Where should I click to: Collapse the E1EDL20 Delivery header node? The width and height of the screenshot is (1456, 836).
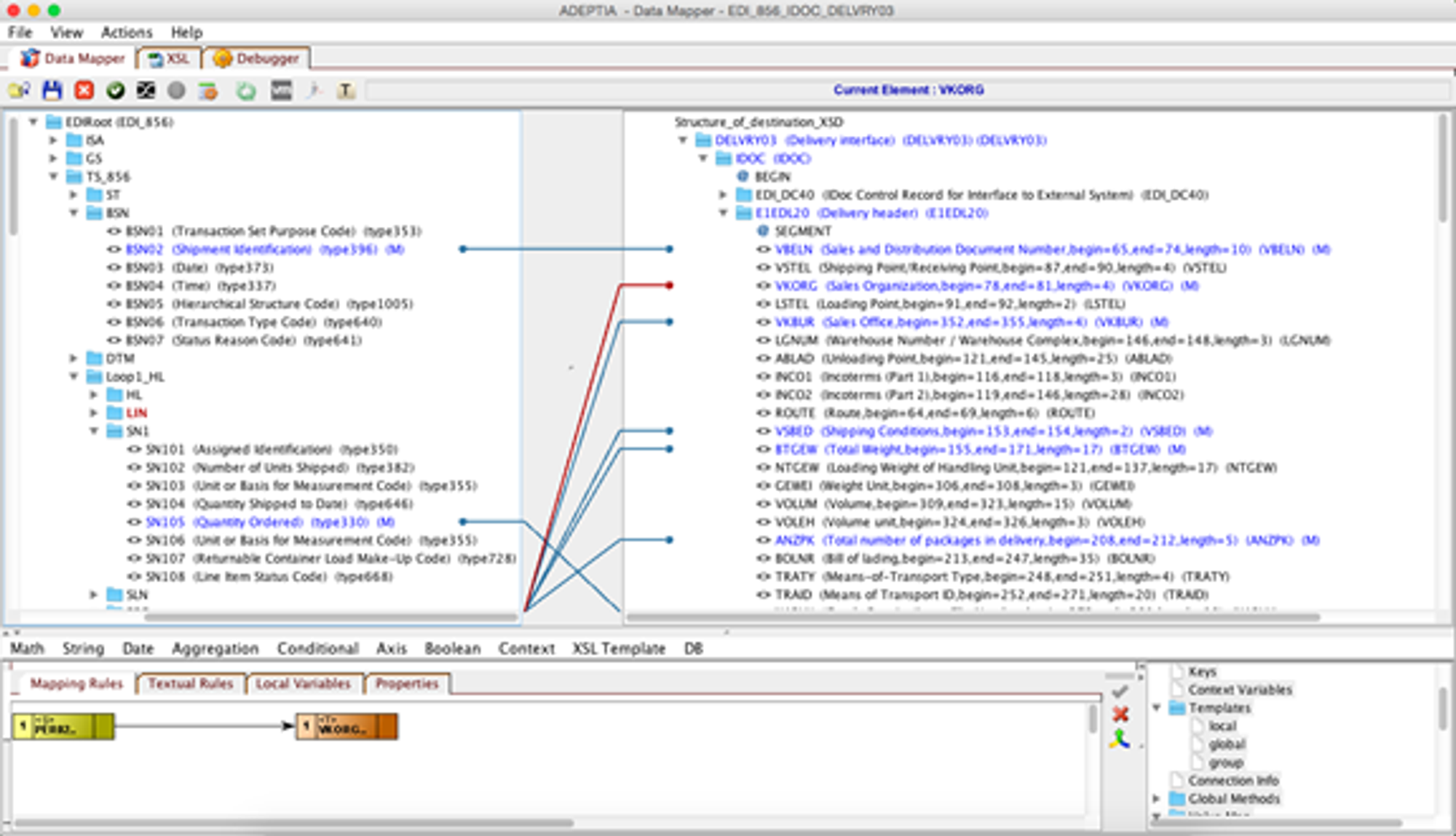coord(723,213)
